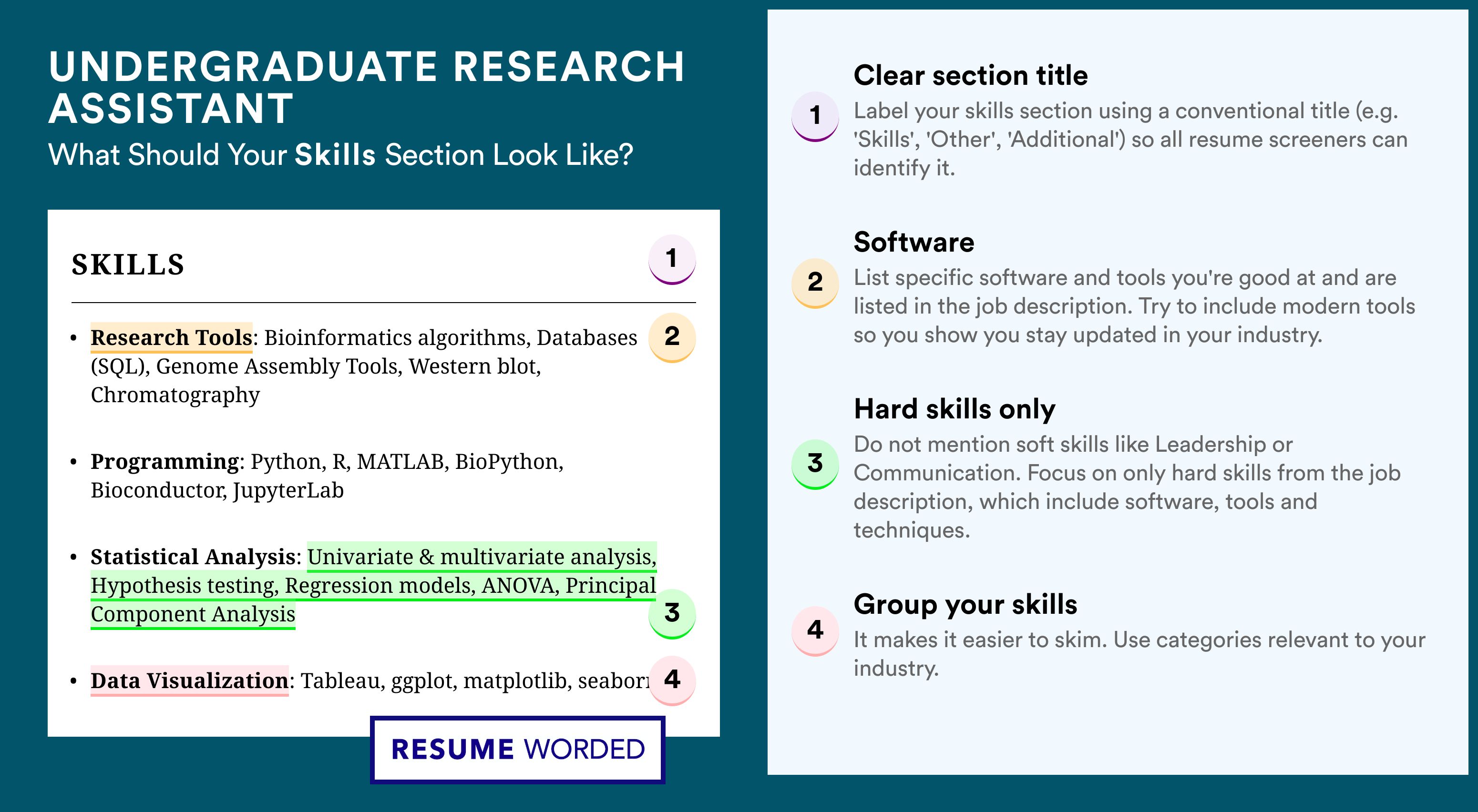The width and height of the screenshot is (1478, 812).
Task: Click the highlighted Research Tools label
Action: click(171, 338)
